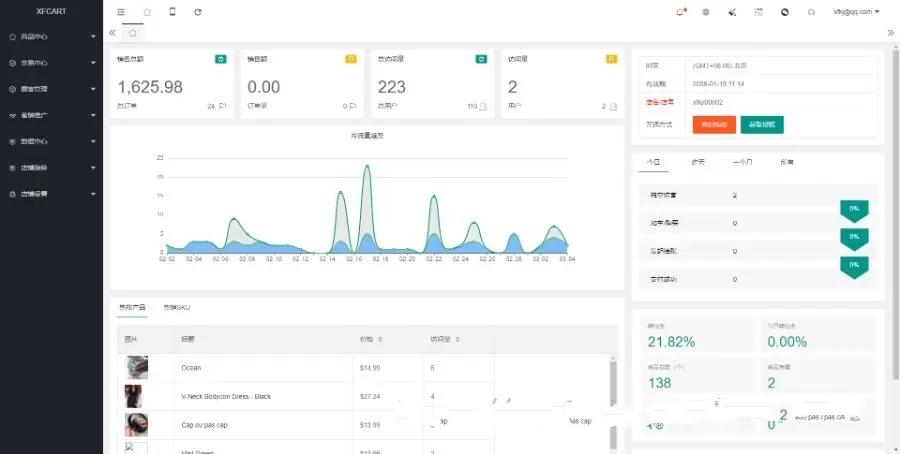Click the 'Cap ou pas cap' title
Screen dimensions: 900x454
click(204, 425)
